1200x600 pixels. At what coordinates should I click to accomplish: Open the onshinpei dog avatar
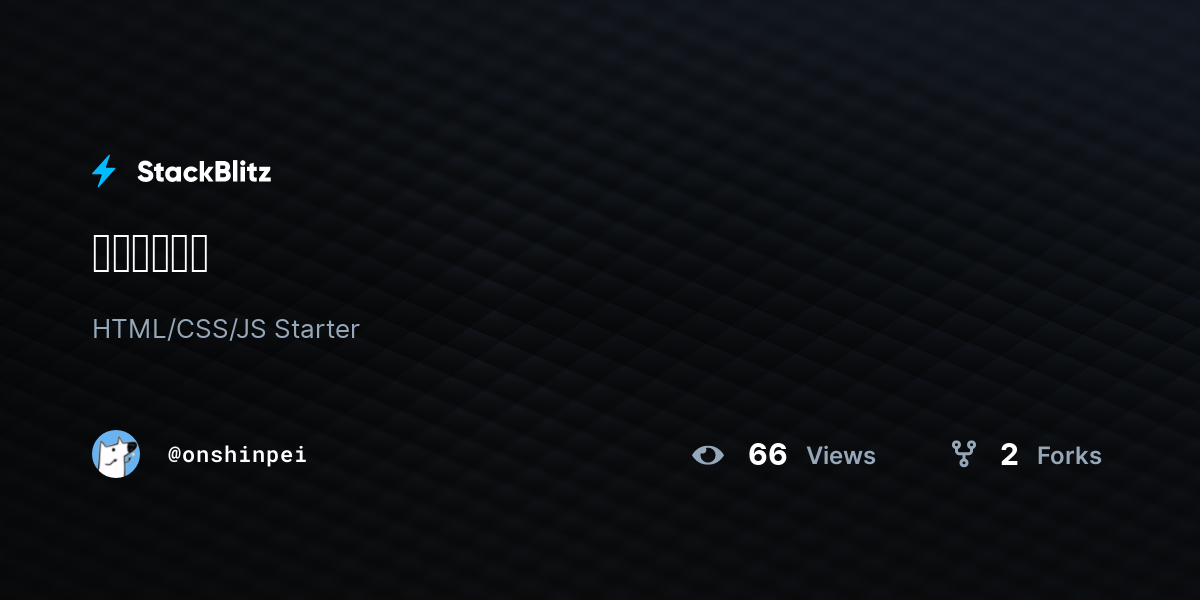tap(116, 454)
